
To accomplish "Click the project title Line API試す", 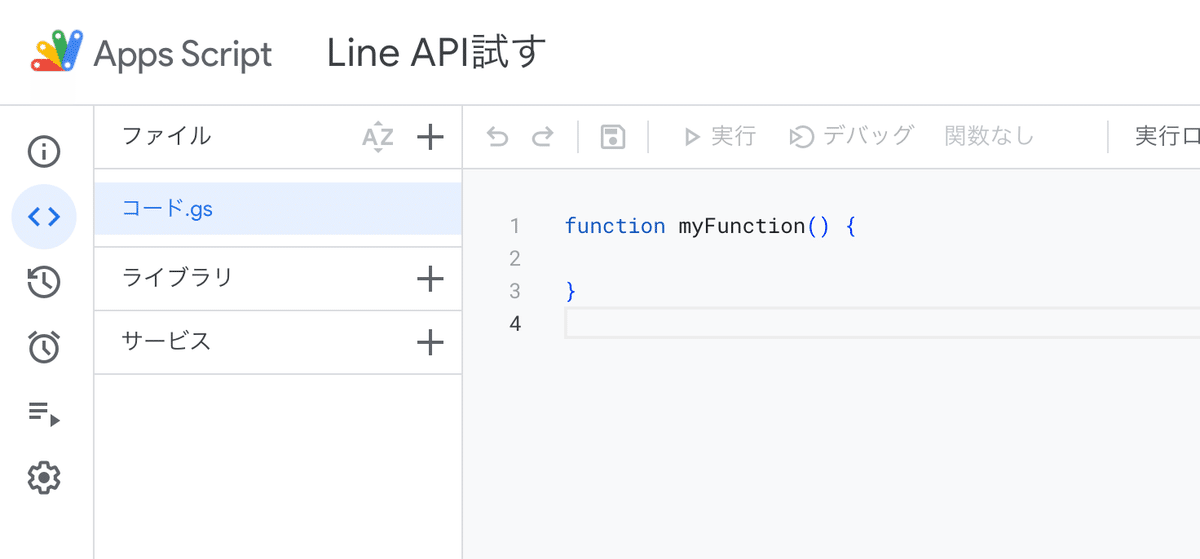I will (437, 52).
